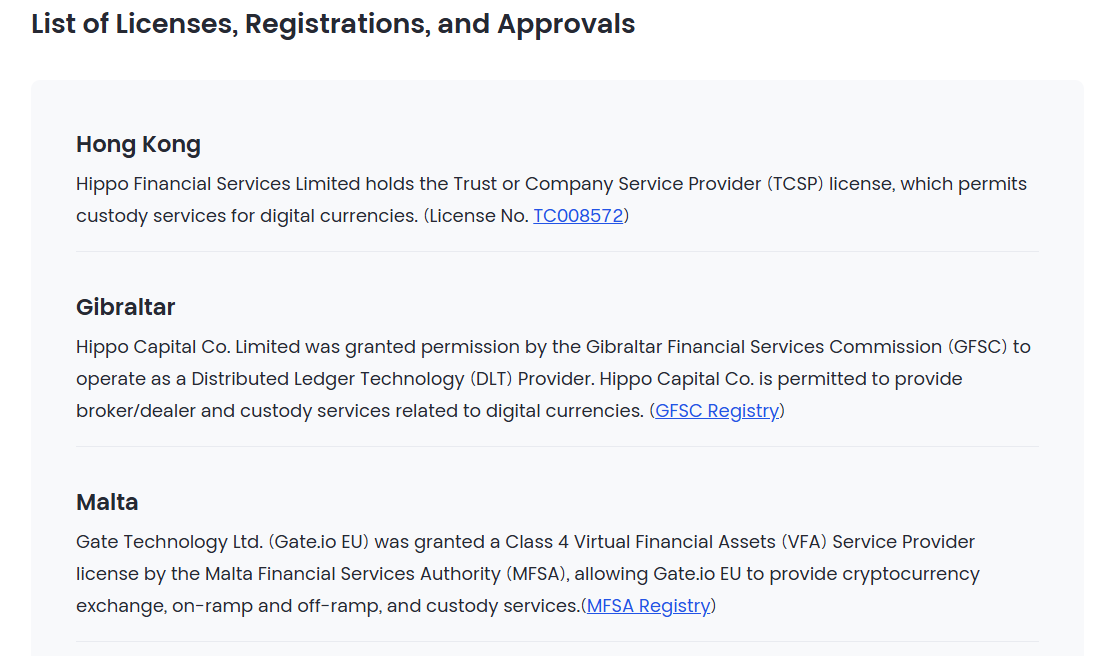Open the GFSC Registry link
The height and width of the screenshot is (656, 1115).
717,411
